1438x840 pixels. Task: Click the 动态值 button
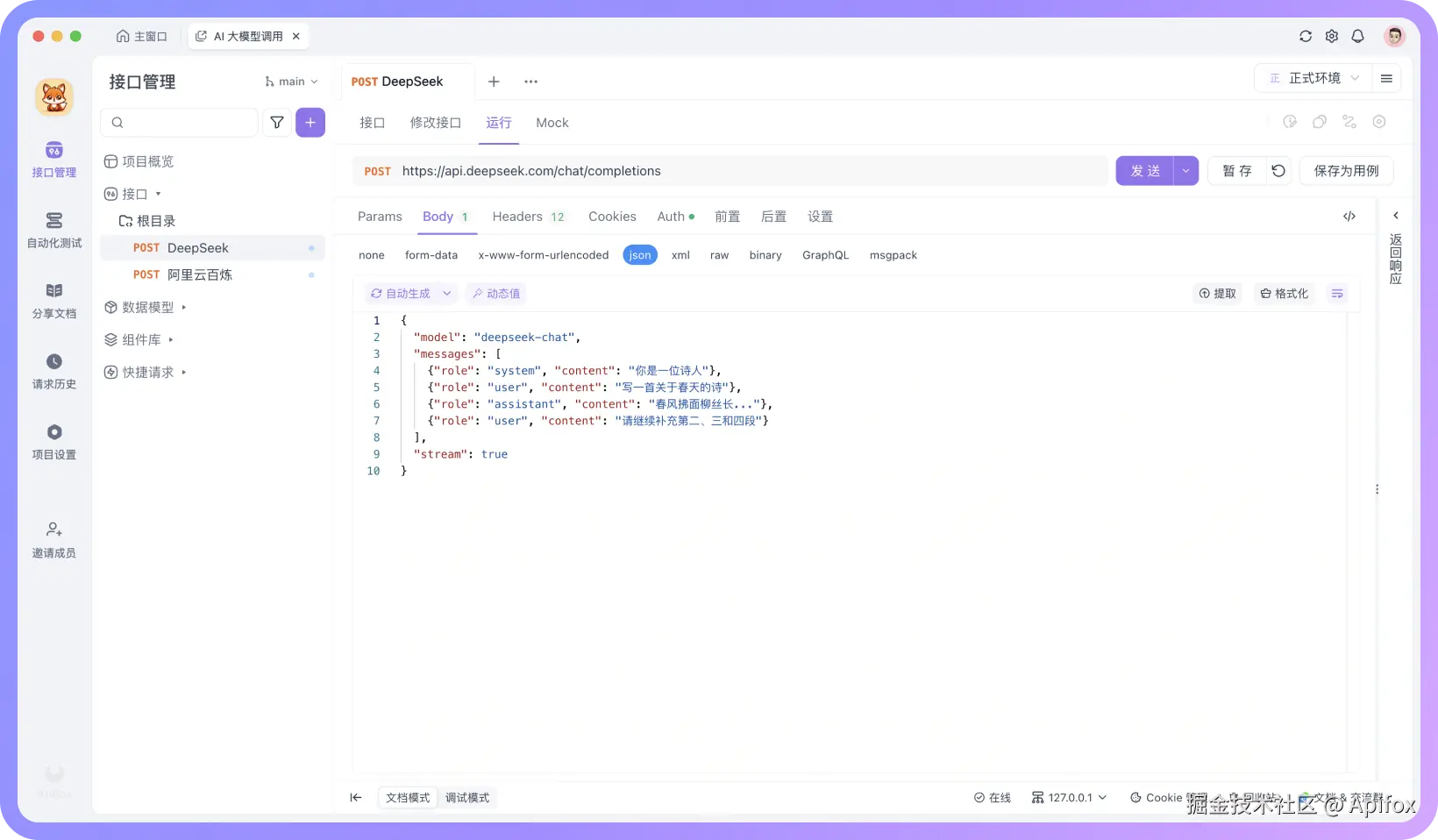click(496, 294)
